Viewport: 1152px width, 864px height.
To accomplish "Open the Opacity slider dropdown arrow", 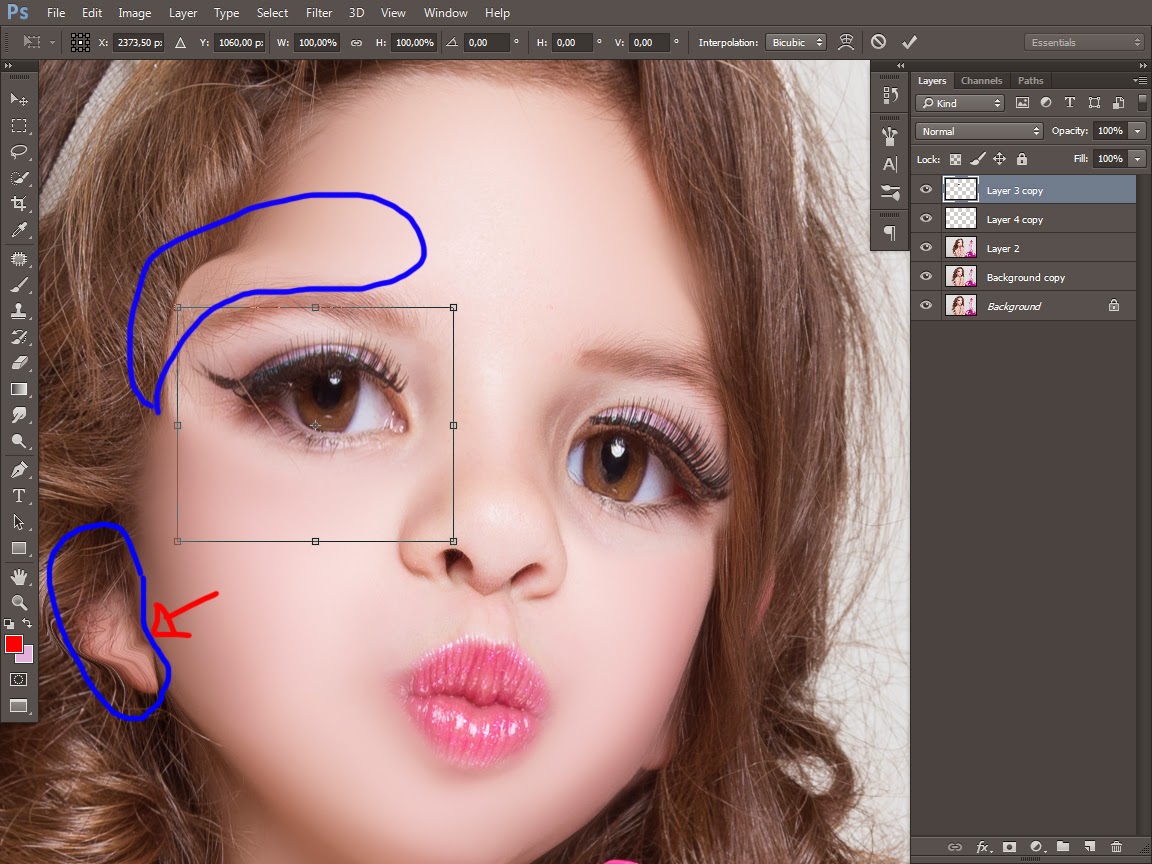I will pyautogui.click(x=1137, y=131).
